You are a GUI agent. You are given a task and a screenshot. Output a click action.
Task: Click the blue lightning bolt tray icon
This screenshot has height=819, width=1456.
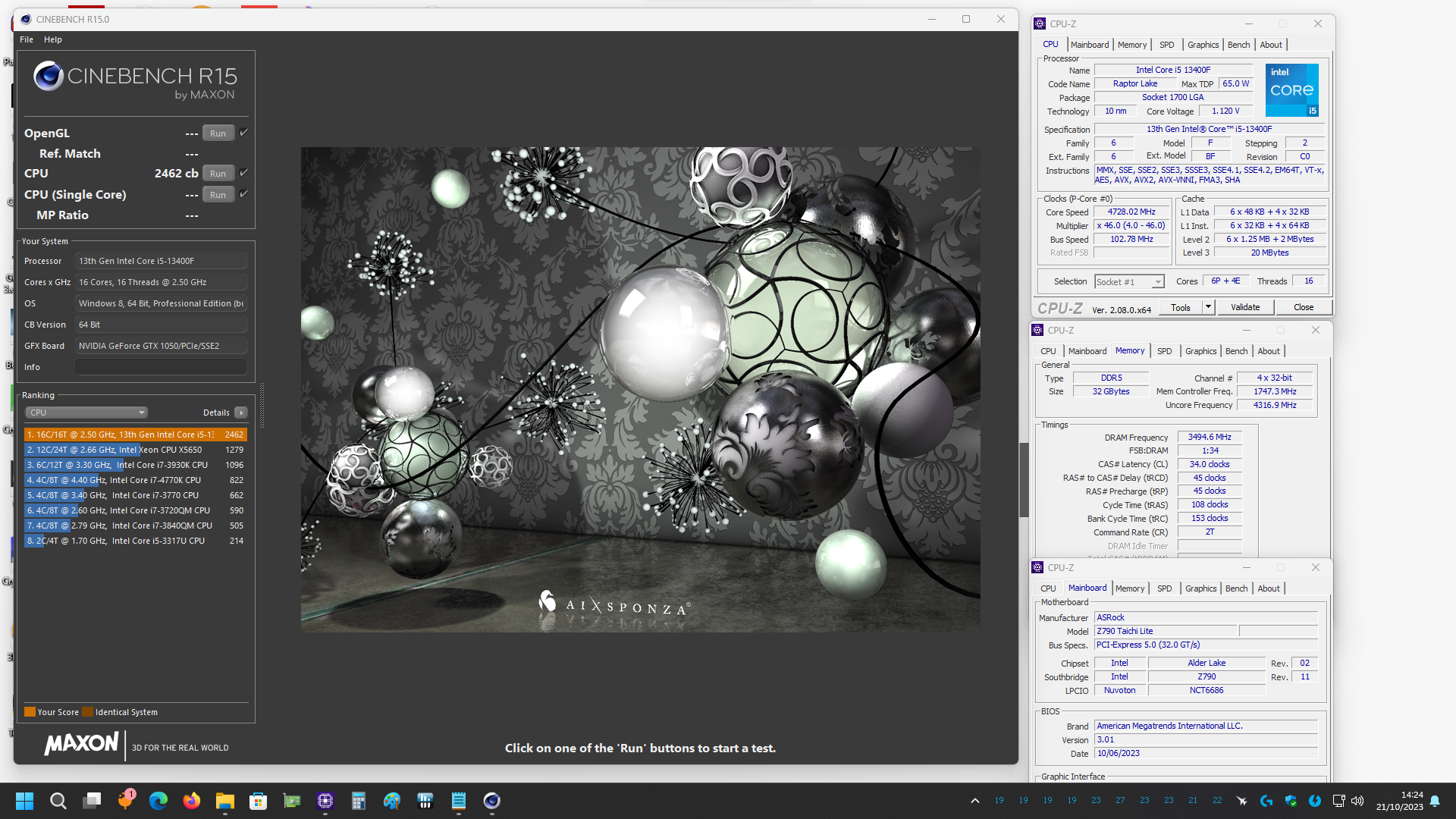1315,801
